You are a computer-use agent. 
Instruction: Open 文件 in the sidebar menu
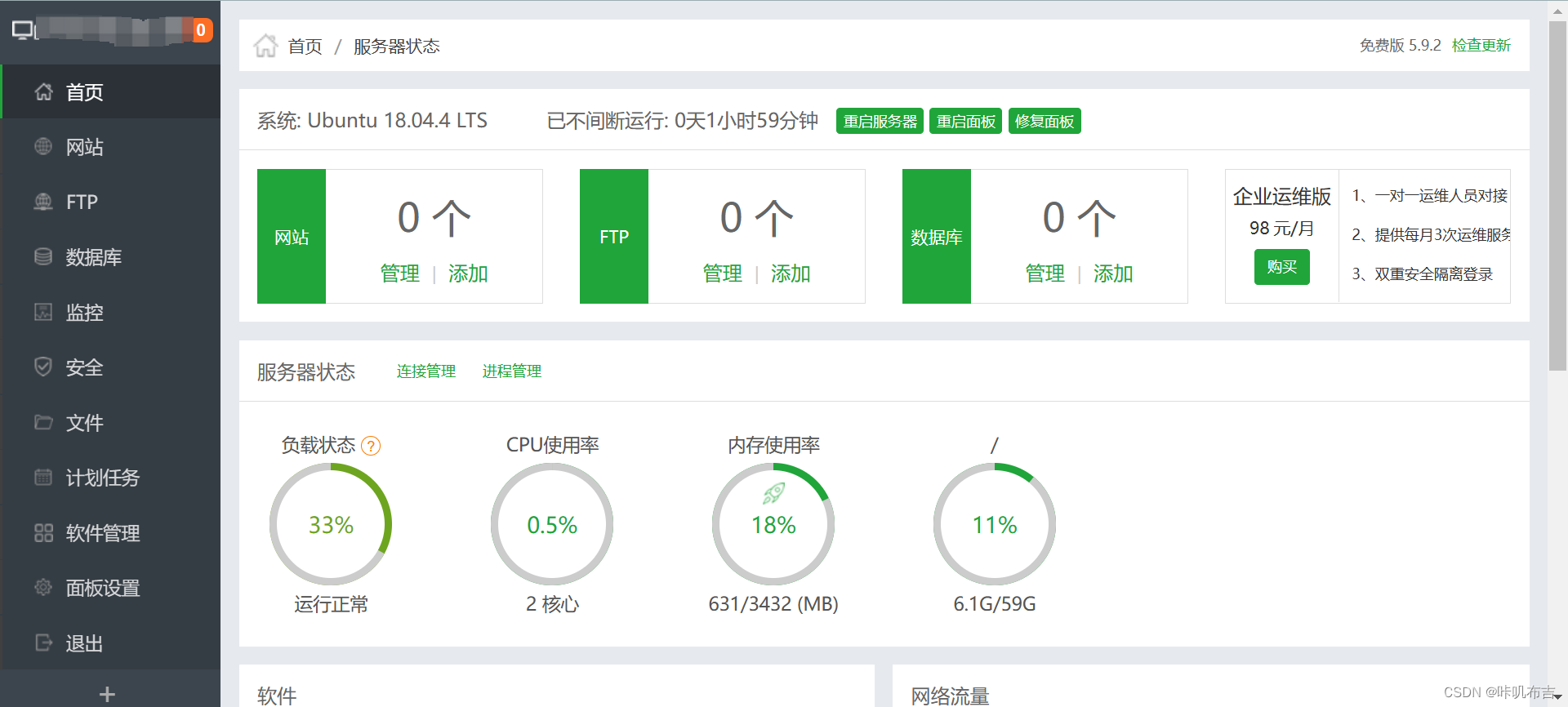tap(110, 422)
